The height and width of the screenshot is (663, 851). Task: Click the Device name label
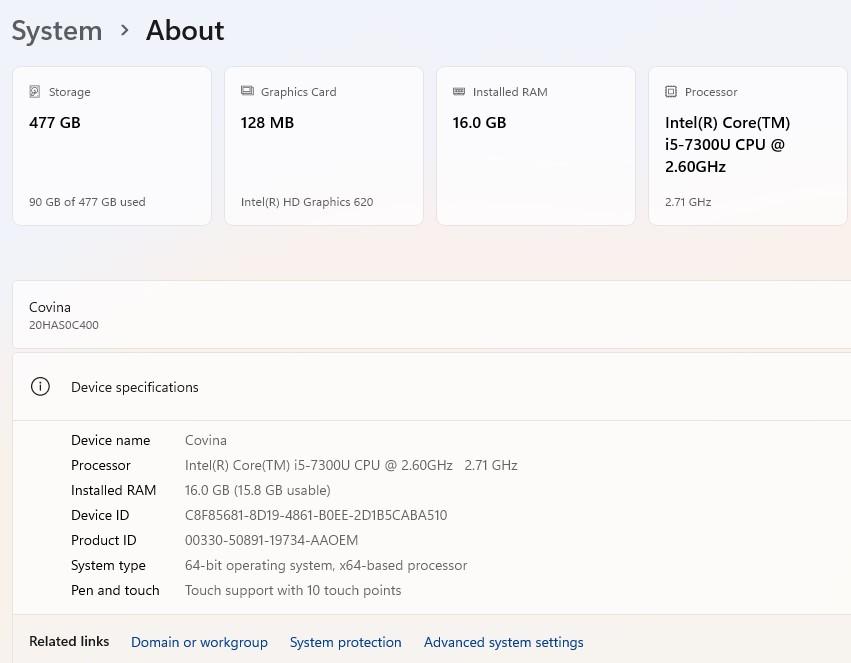tap(110, 440)
